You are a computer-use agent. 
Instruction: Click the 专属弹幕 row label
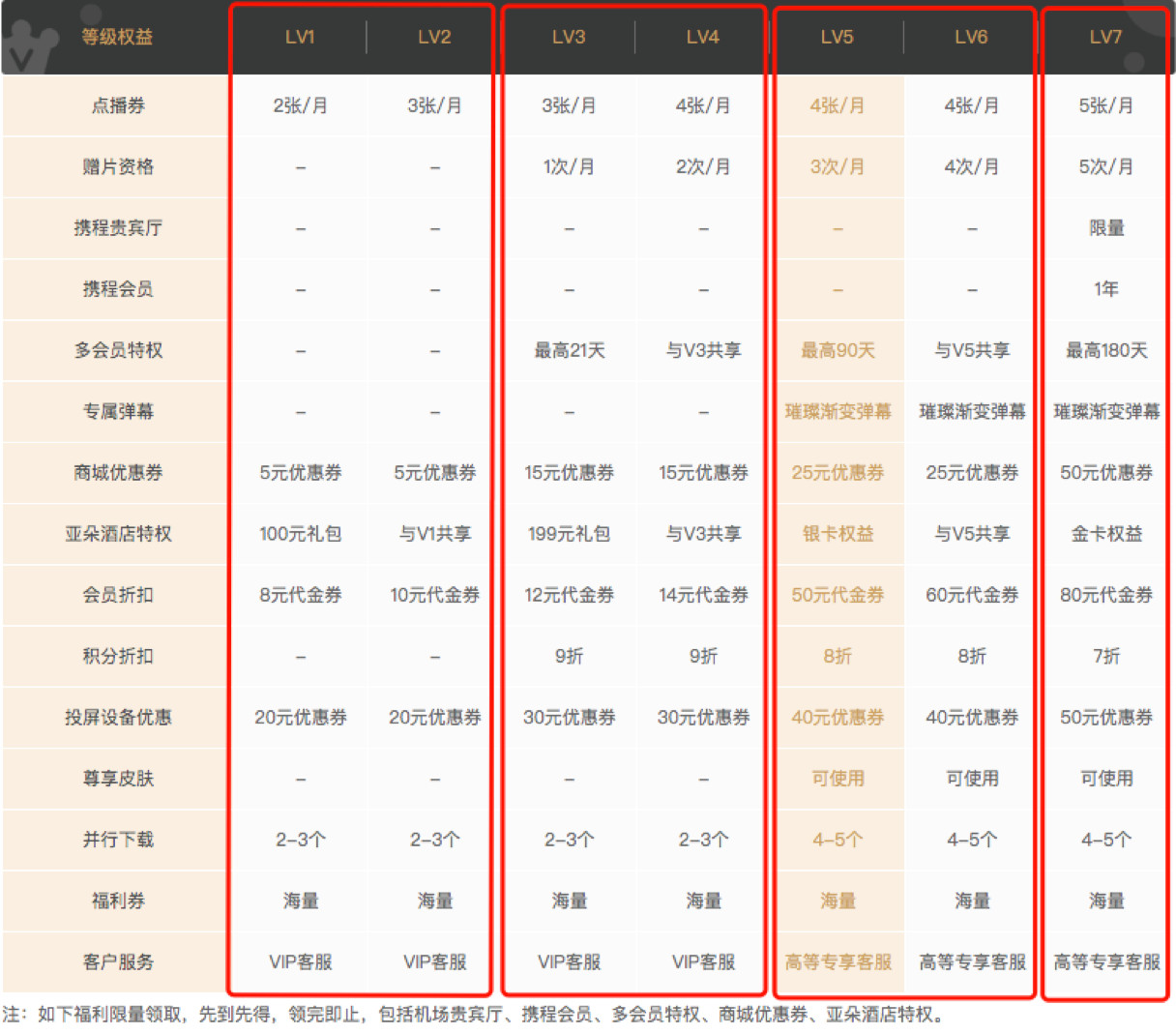tap(117, 411)
